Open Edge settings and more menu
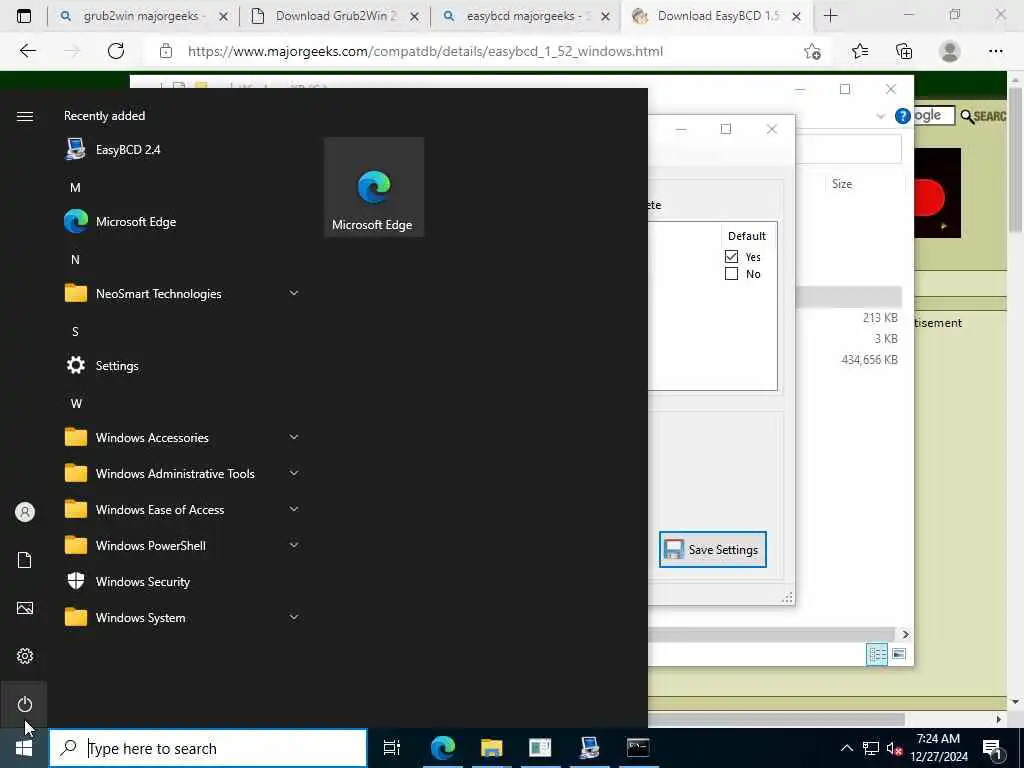1024x768 pixels. point(995,51)
